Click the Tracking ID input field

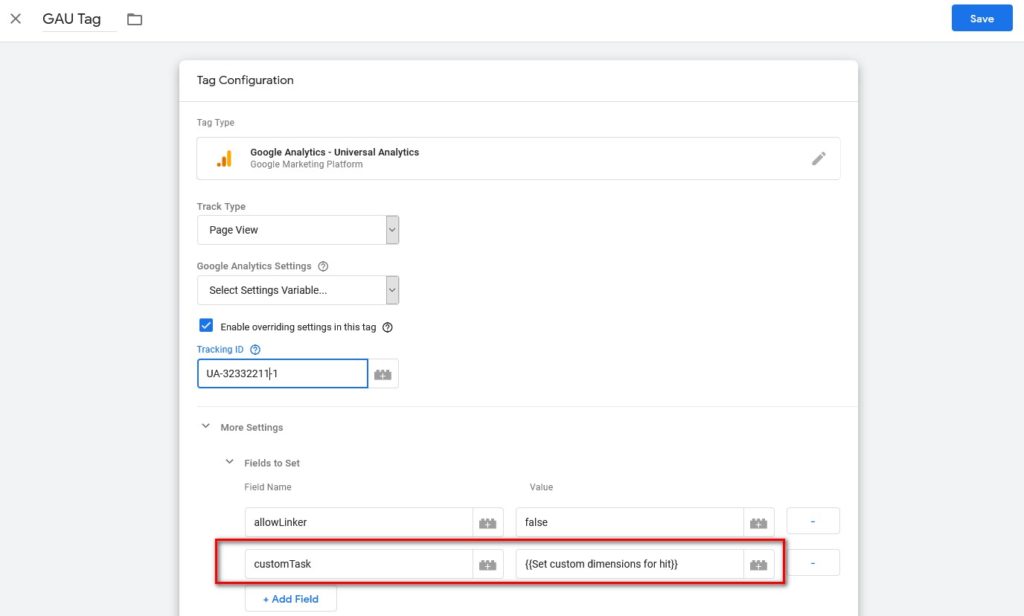[281, 374]
